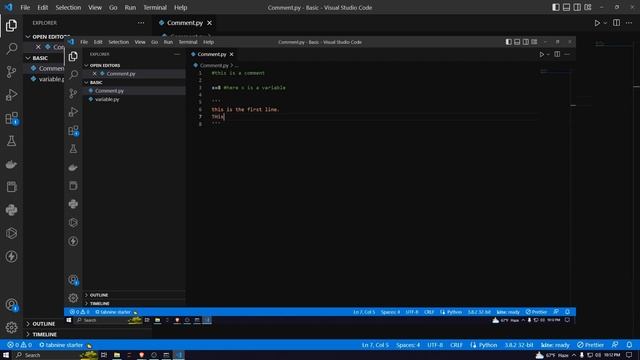Viewport: 640px width, 360px height.
Task: Toggle bottom panel in inner window title bar
Action: click(517, 42)
